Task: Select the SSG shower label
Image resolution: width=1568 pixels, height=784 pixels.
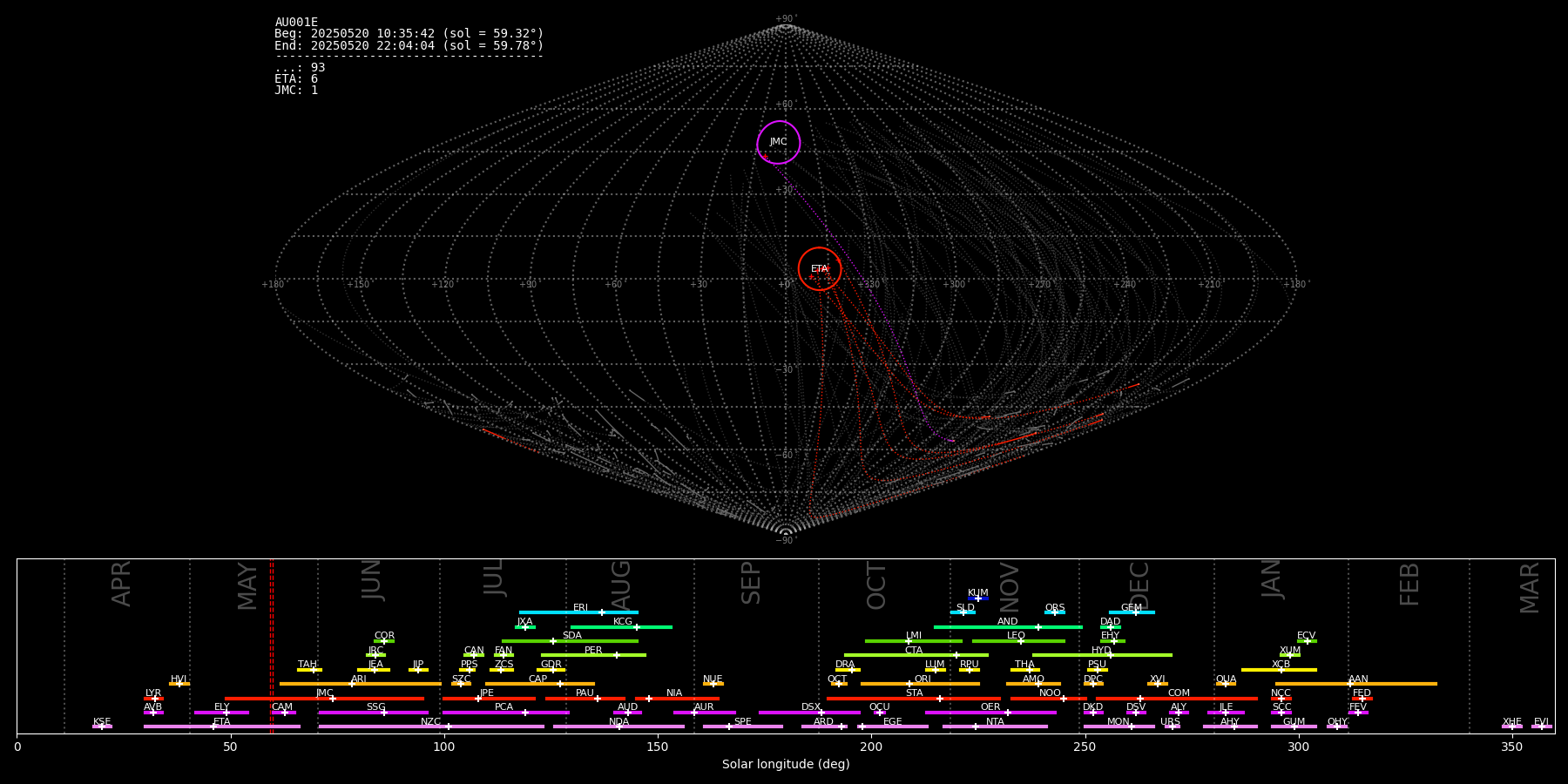Action: (x=375, y=707)
